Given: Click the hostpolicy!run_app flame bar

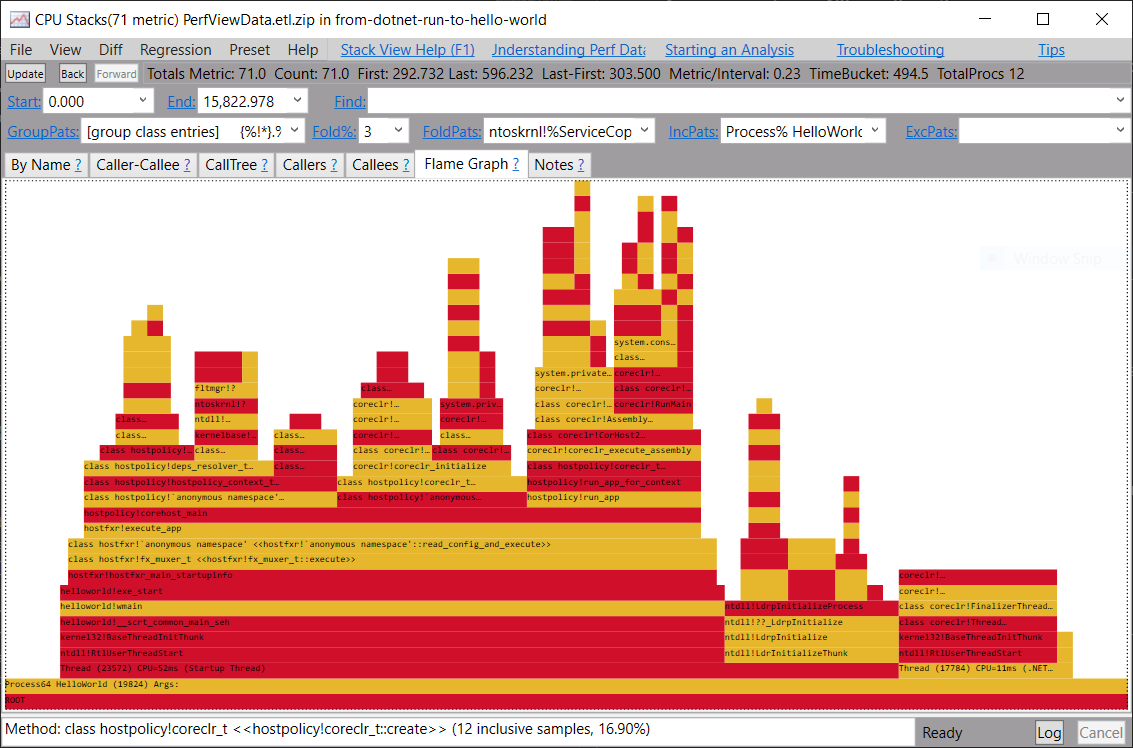Looking at the screenshot, I should [613, 498].
